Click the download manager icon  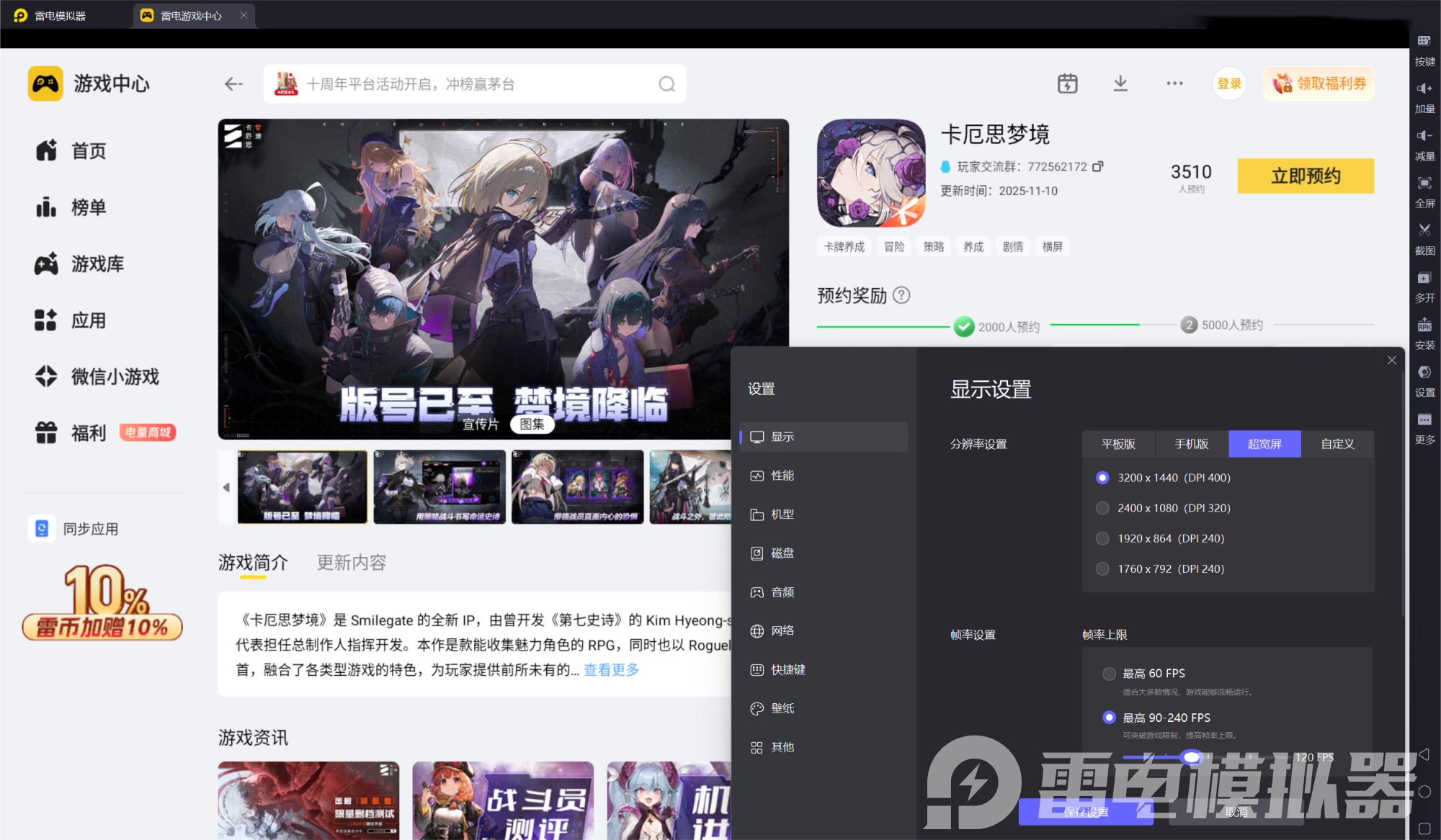(1120, 84)
